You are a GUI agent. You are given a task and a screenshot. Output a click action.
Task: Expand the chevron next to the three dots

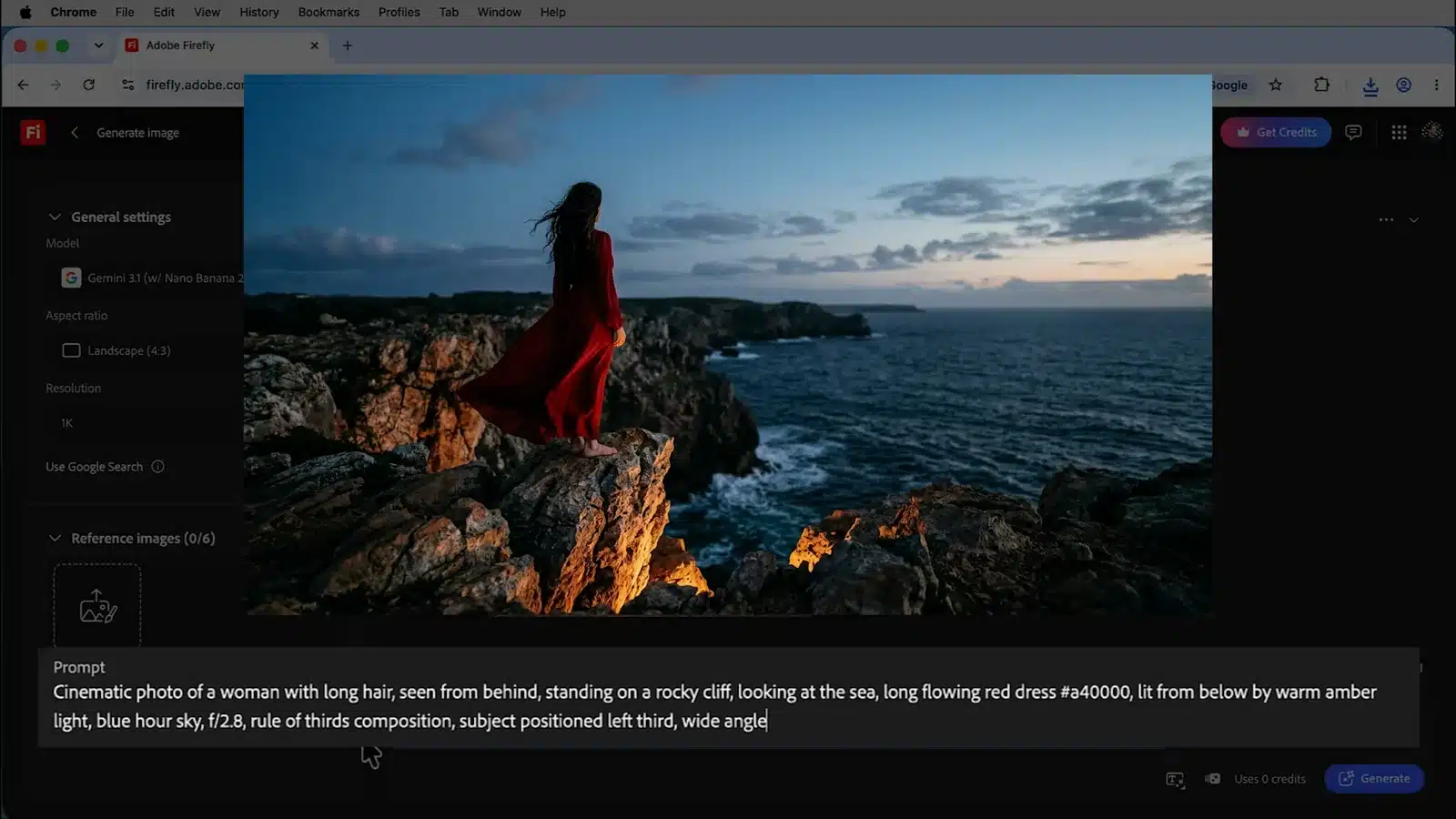[x=1414, y=219]
